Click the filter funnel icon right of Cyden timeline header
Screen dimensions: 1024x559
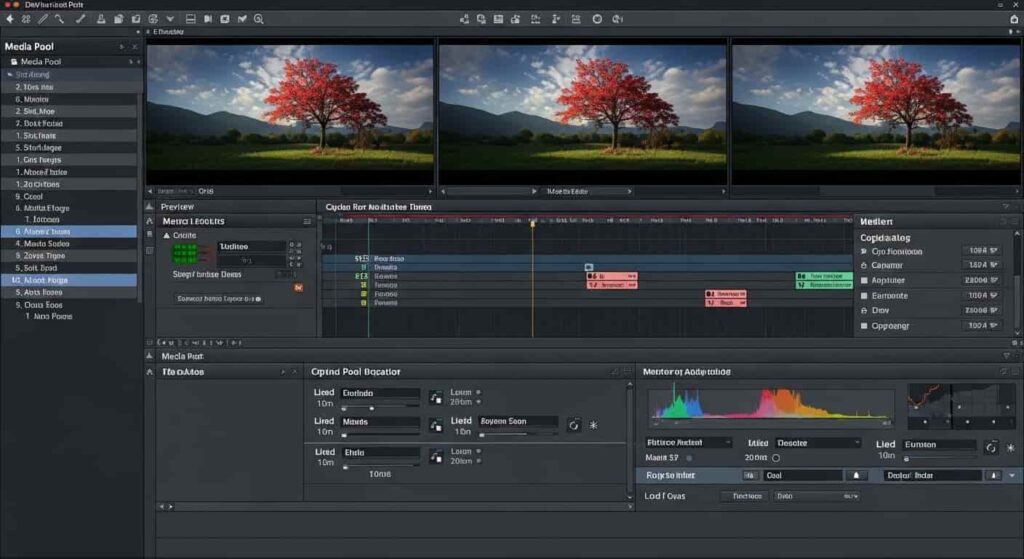1006,206
